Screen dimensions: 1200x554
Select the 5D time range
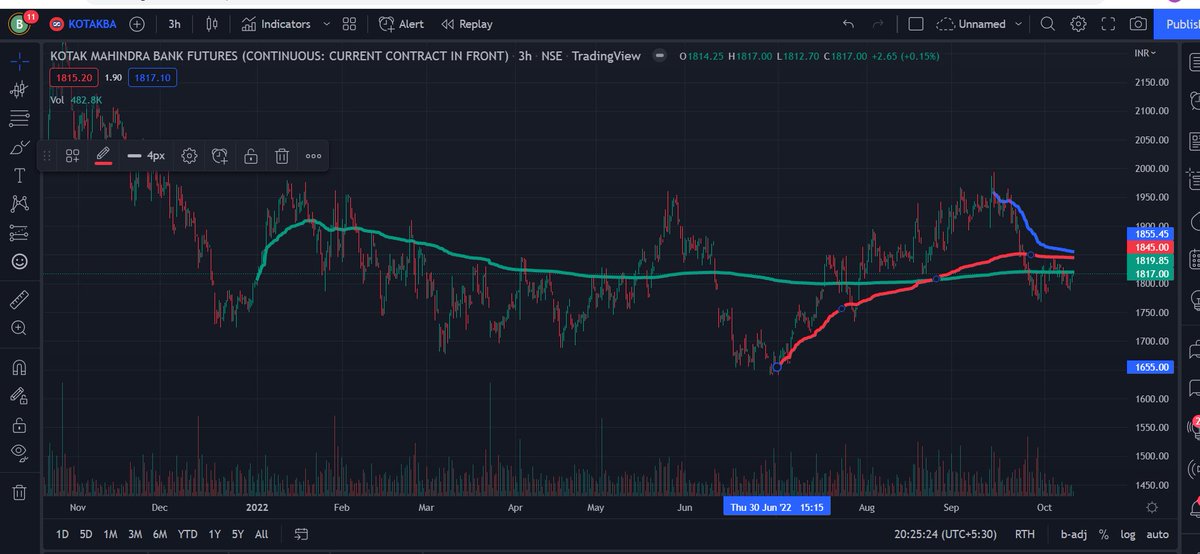(87, 534)
